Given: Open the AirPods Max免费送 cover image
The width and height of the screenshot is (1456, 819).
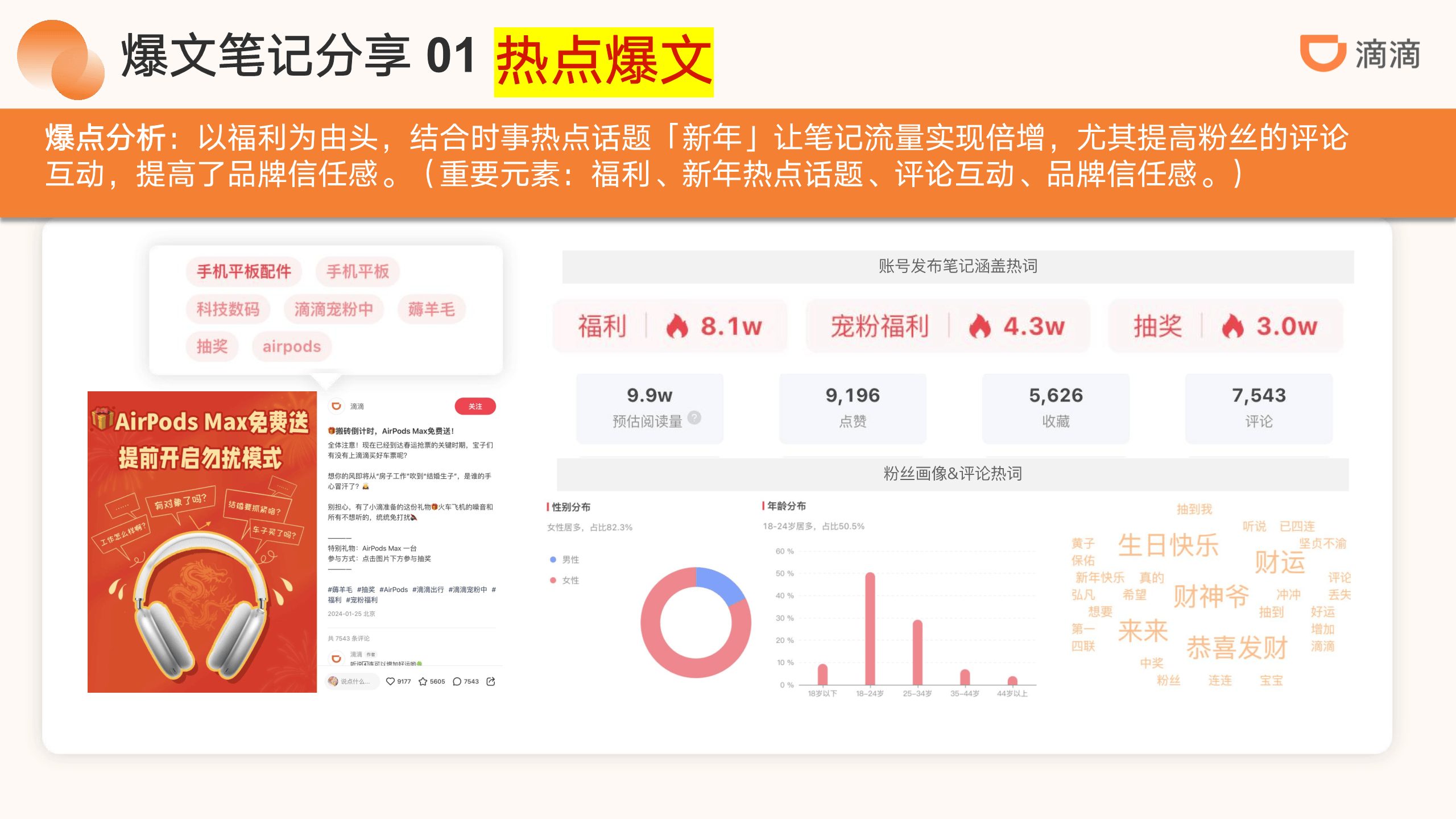Looking at the screenshot, I should click(202, 541).
